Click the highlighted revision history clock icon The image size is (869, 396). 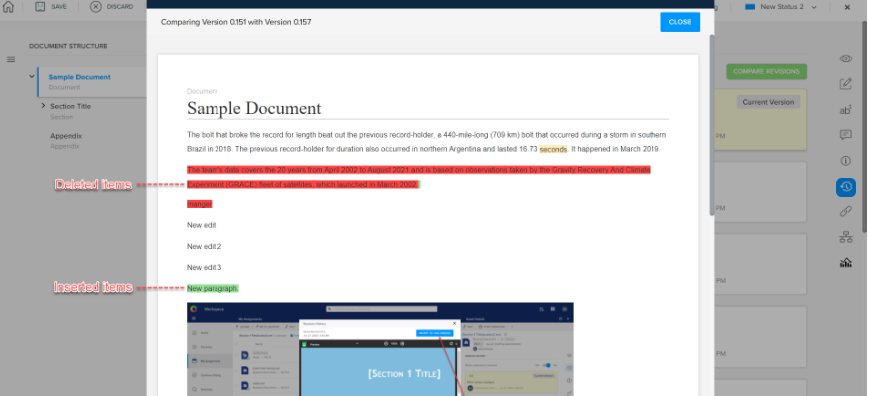click(846, 188)
